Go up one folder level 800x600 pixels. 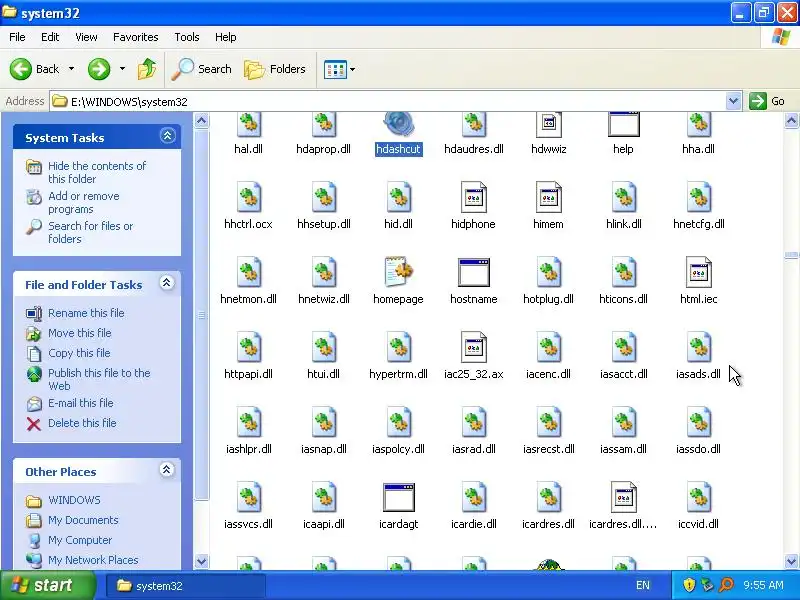tap(147, 69)
